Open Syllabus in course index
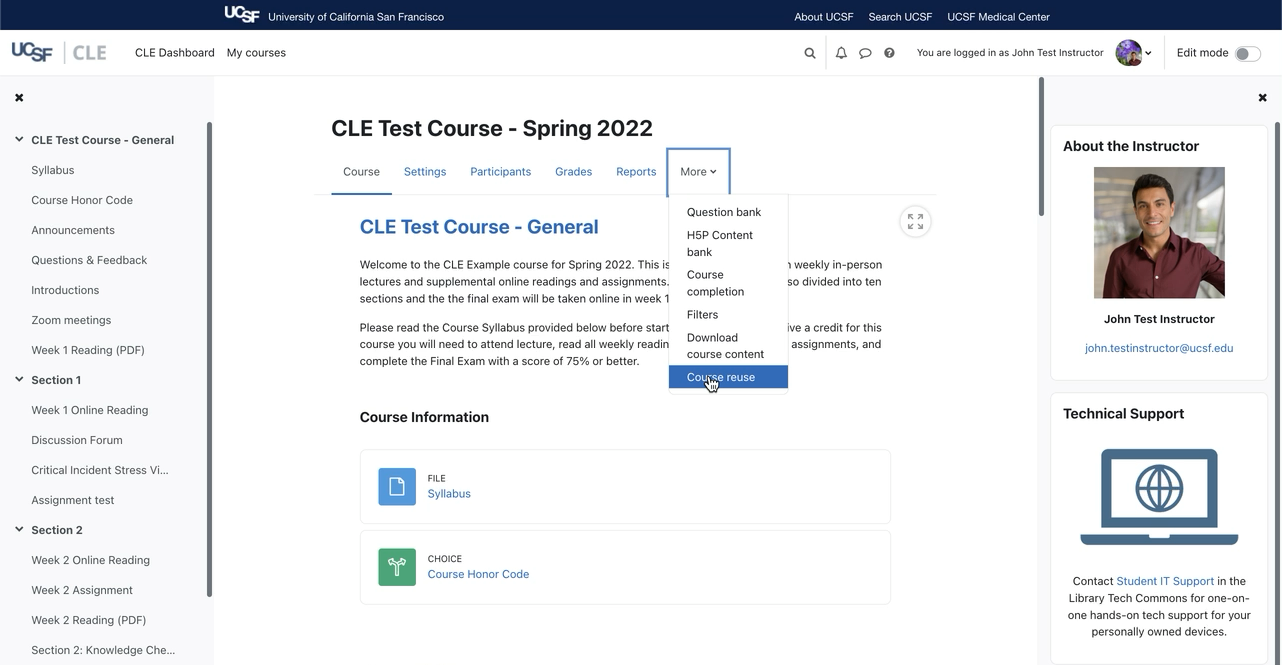Image resolution: width=1282 pixels, height=665 pixels. 53,170
